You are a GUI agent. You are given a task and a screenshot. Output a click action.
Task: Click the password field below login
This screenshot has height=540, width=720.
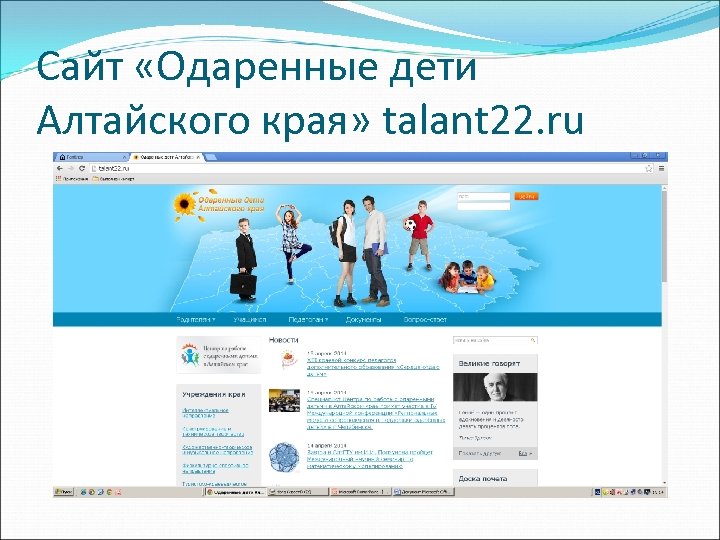pyautogui.click(x=484, y=207)
